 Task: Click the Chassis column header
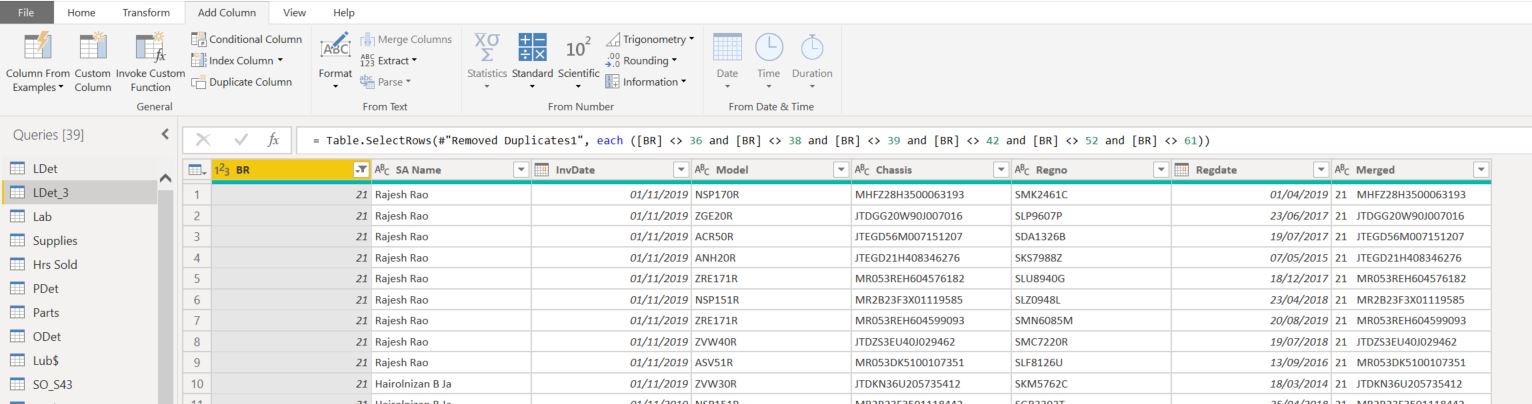930,170
